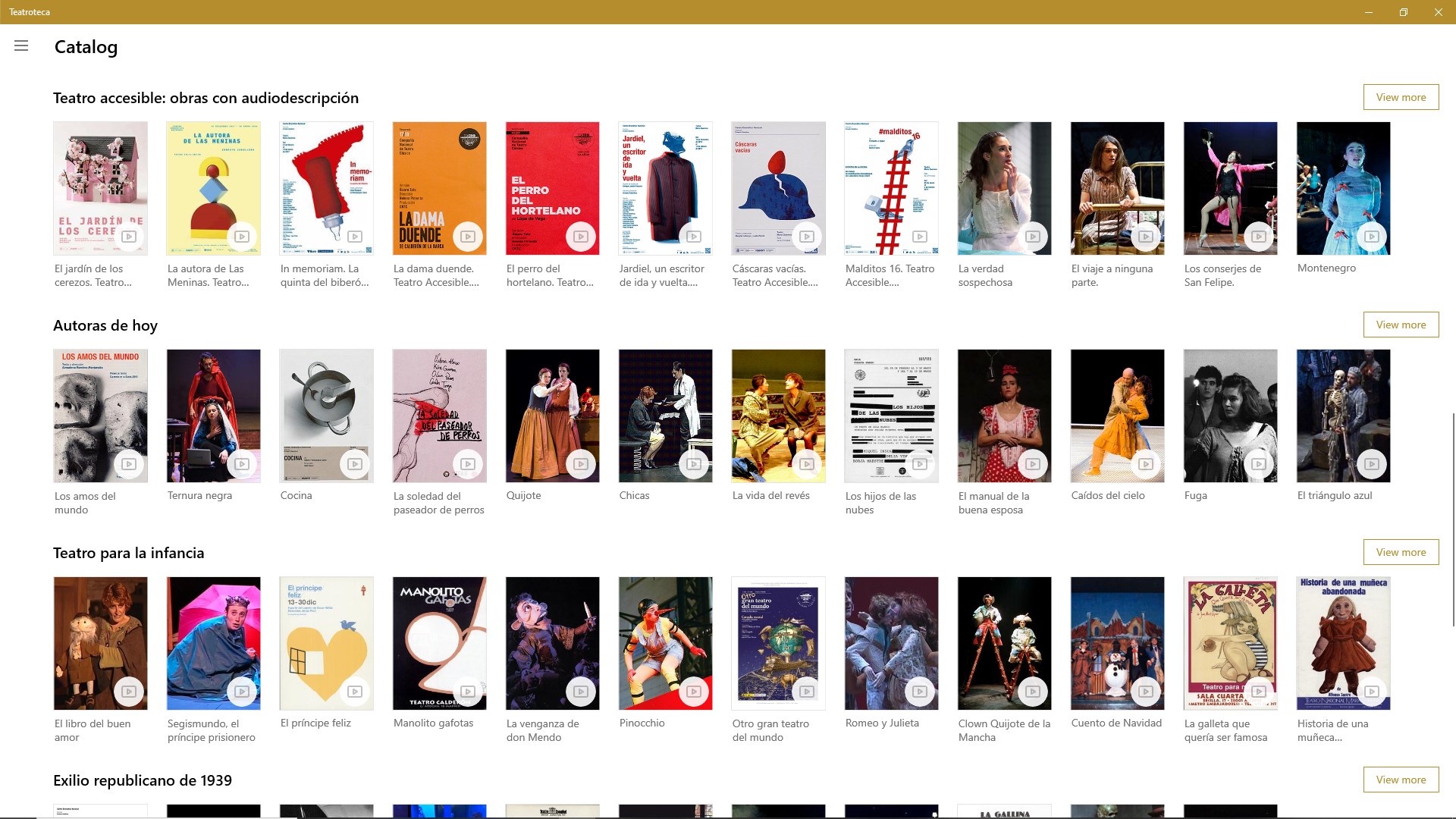View more Exilio republicano de 1939
The width and height of the screenshot is (1456, 819).
pyautogui.click(x=1401, y=780)
